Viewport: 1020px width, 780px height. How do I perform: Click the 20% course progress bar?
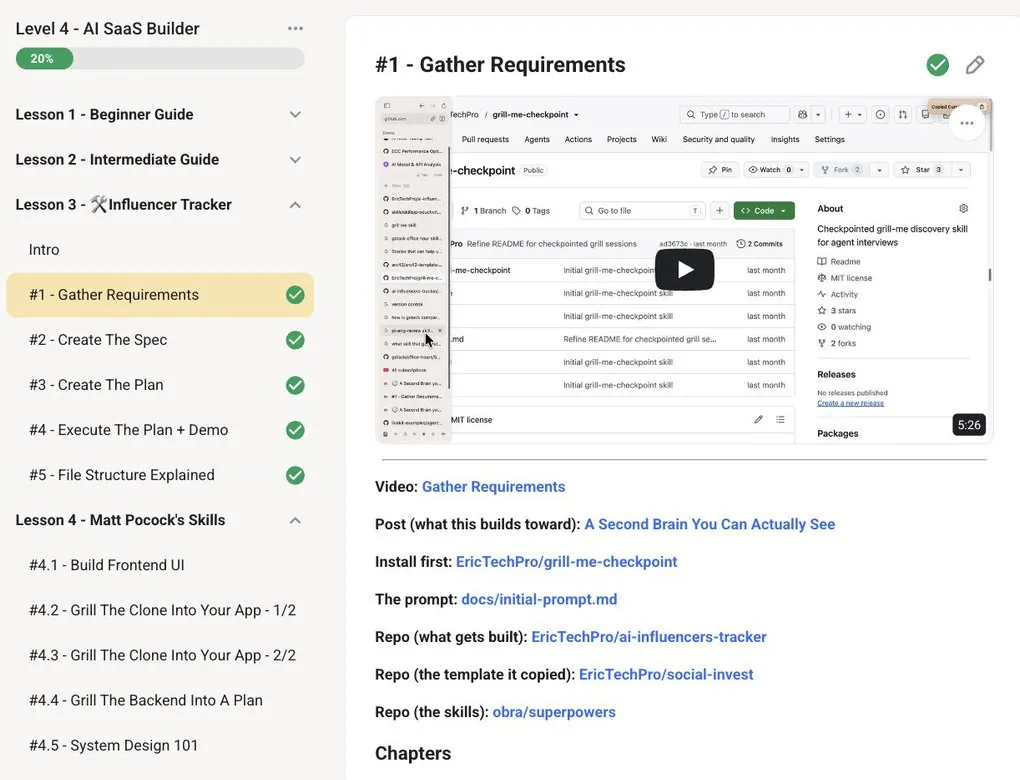160,59
